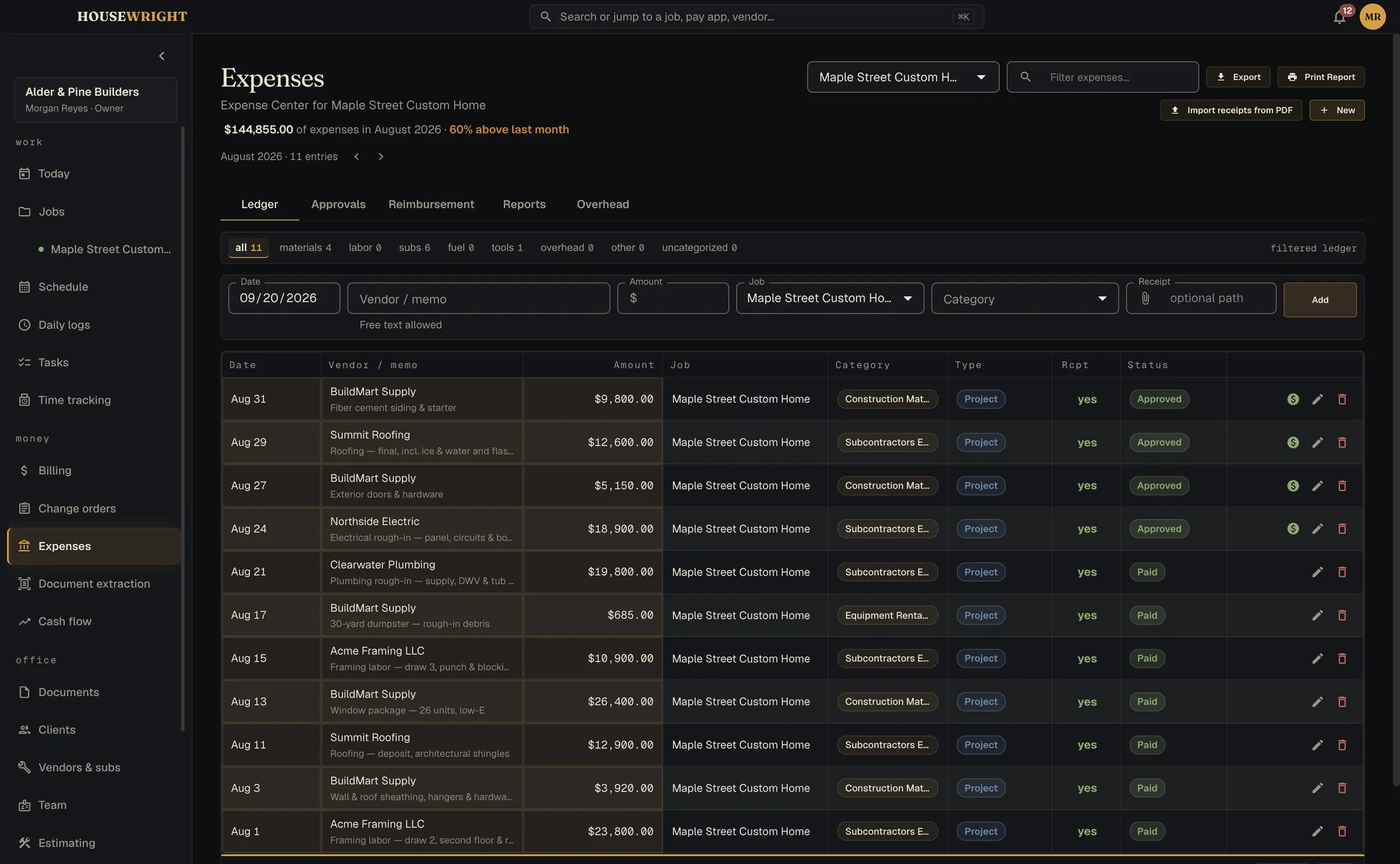Delete the Aug 11 Summit Roofing expense
1400x864 pixels.
(1342, 745)
